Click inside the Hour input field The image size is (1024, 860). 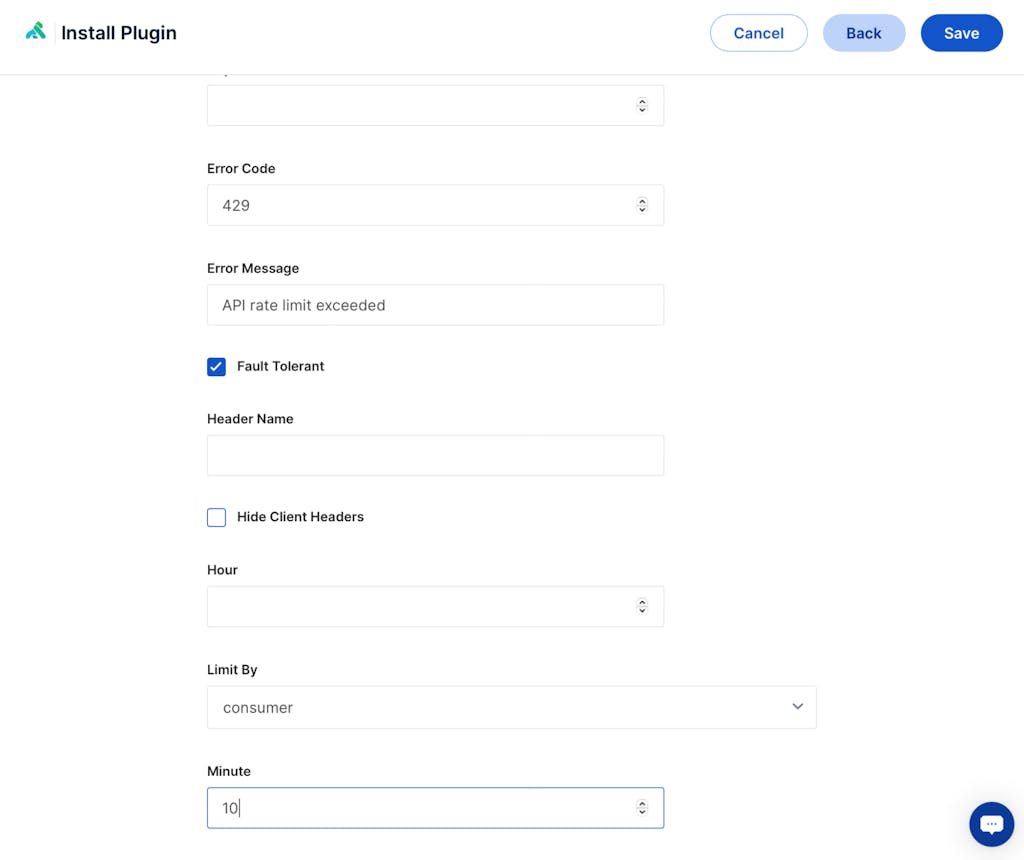click(x=420, y=606)
